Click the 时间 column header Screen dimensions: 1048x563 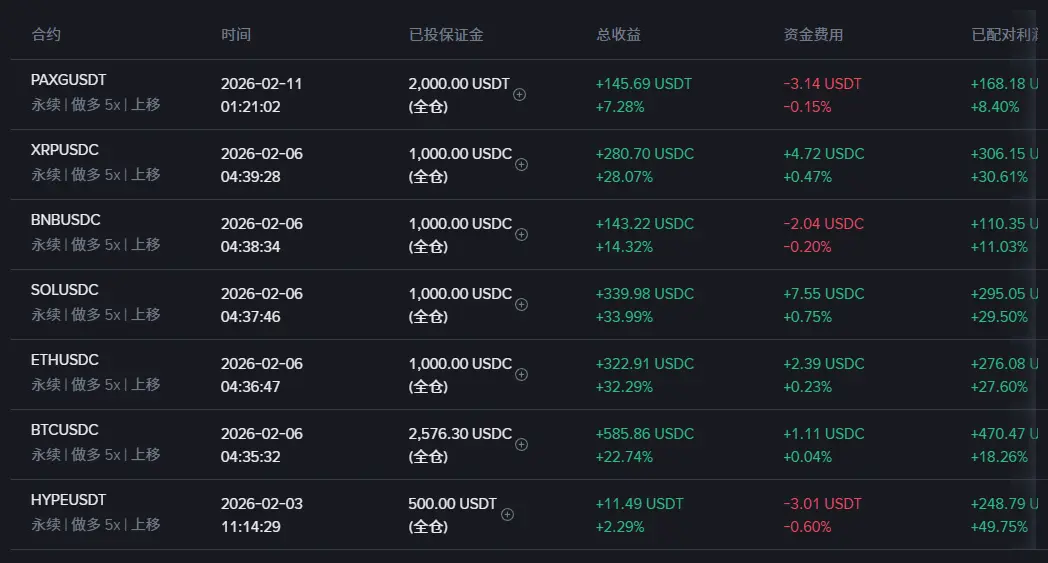pos(236,35)
